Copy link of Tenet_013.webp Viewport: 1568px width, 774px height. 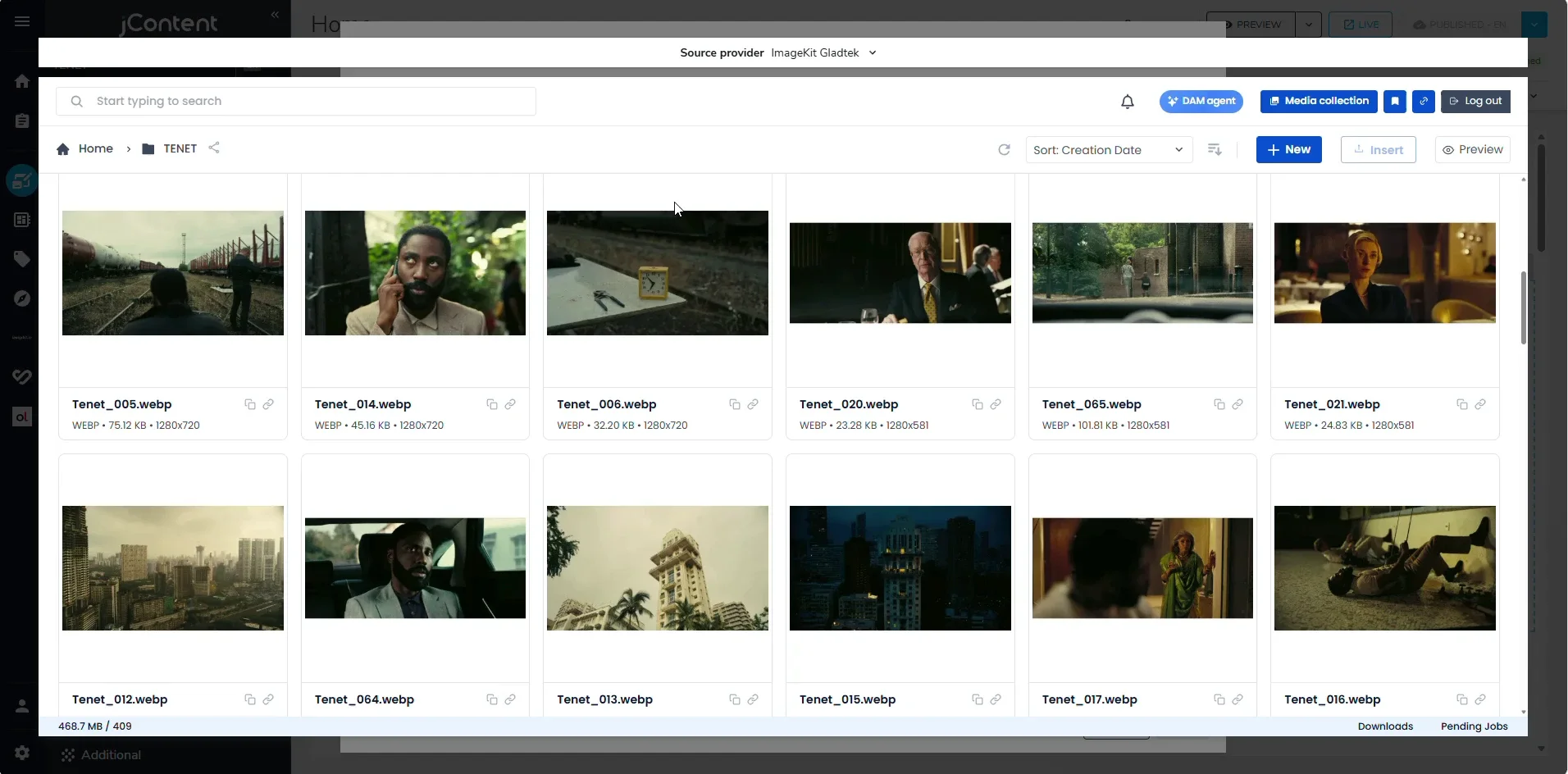click(753, 699)
